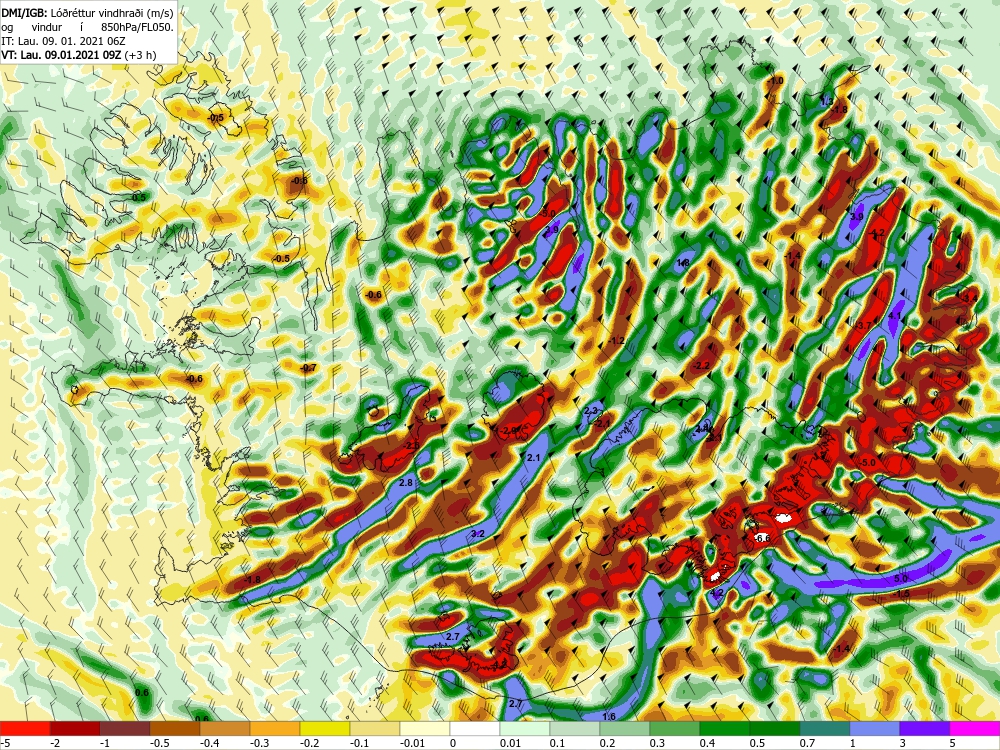This screenshot has width=1000, height=750.
Task: Click the header line 'DMI/IGB: Lóðréttur vindhraði (m/s)'
Action: pos(87,12)
